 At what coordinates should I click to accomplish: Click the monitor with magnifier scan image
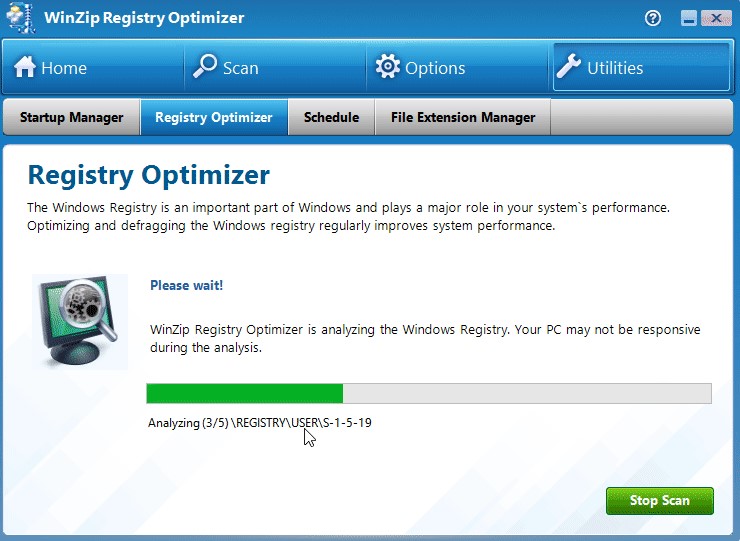[80, 321]
